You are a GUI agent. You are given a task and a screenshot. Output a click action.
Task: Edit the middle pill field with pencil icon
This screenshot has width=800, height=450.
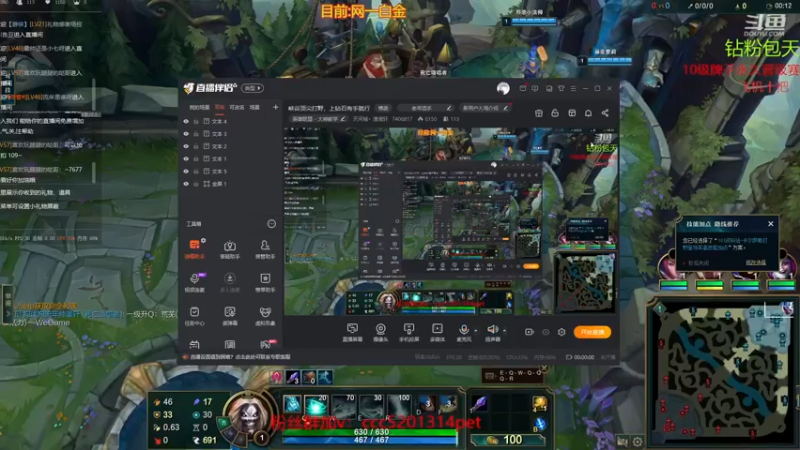[x=425, y=108]
